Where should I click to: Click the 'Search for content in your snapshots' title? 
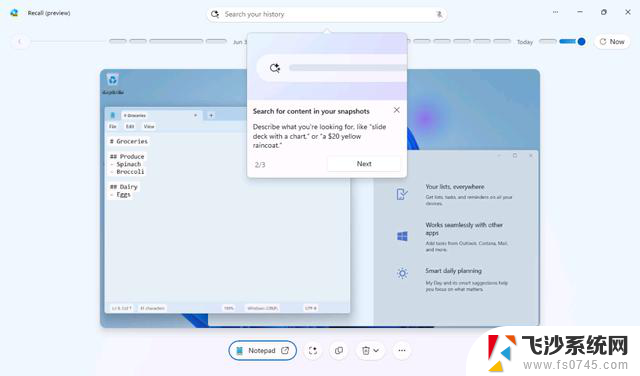[311, 111]
